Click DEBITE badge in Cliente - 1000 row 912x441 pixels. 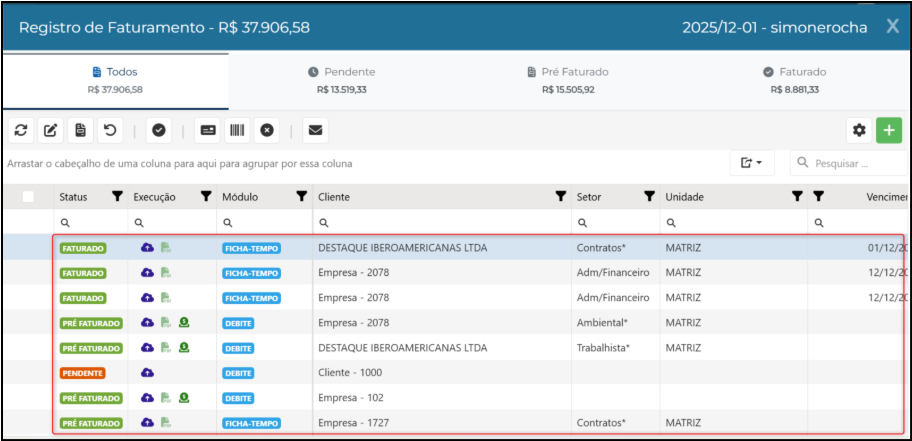(238, 373)
